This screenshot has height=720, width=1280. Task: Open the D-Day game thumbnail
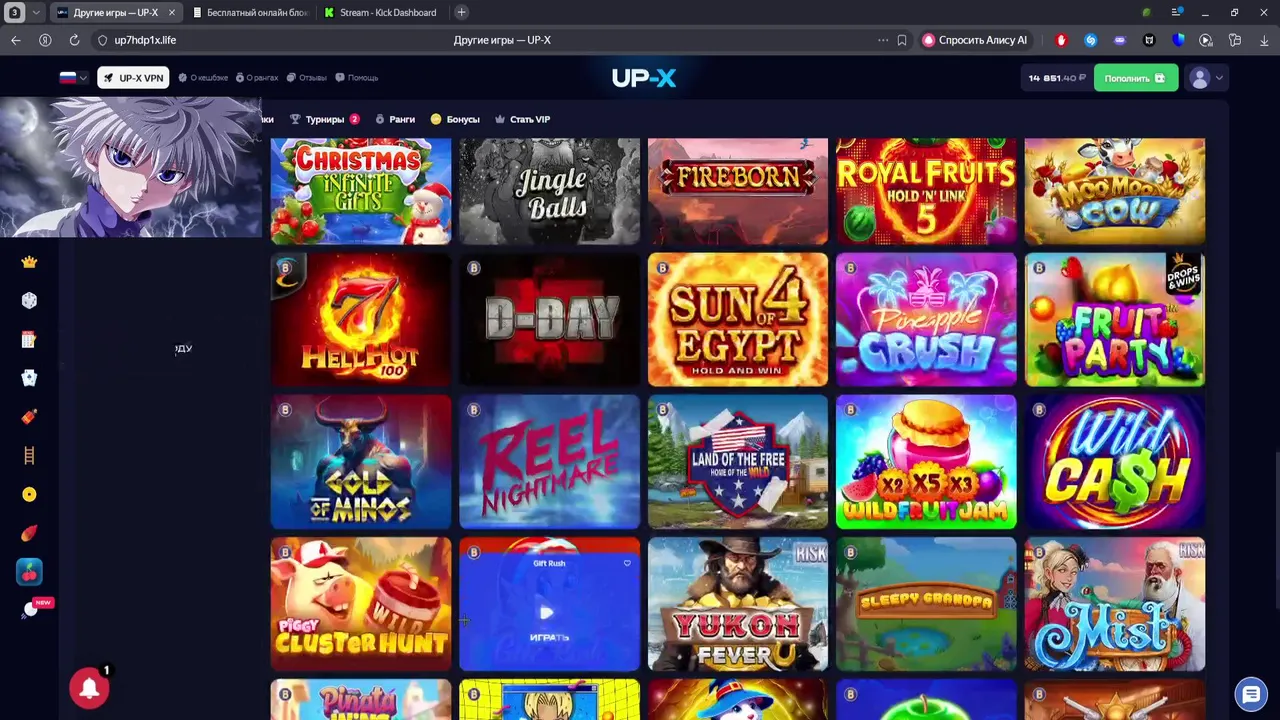click(549, 319)
